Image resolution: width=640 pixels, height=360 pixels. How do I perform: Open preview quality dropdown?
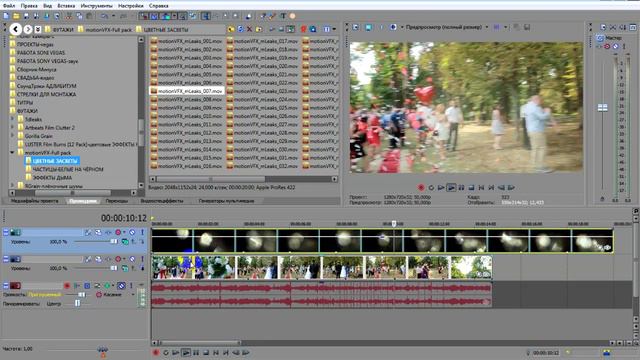point(487,27)
